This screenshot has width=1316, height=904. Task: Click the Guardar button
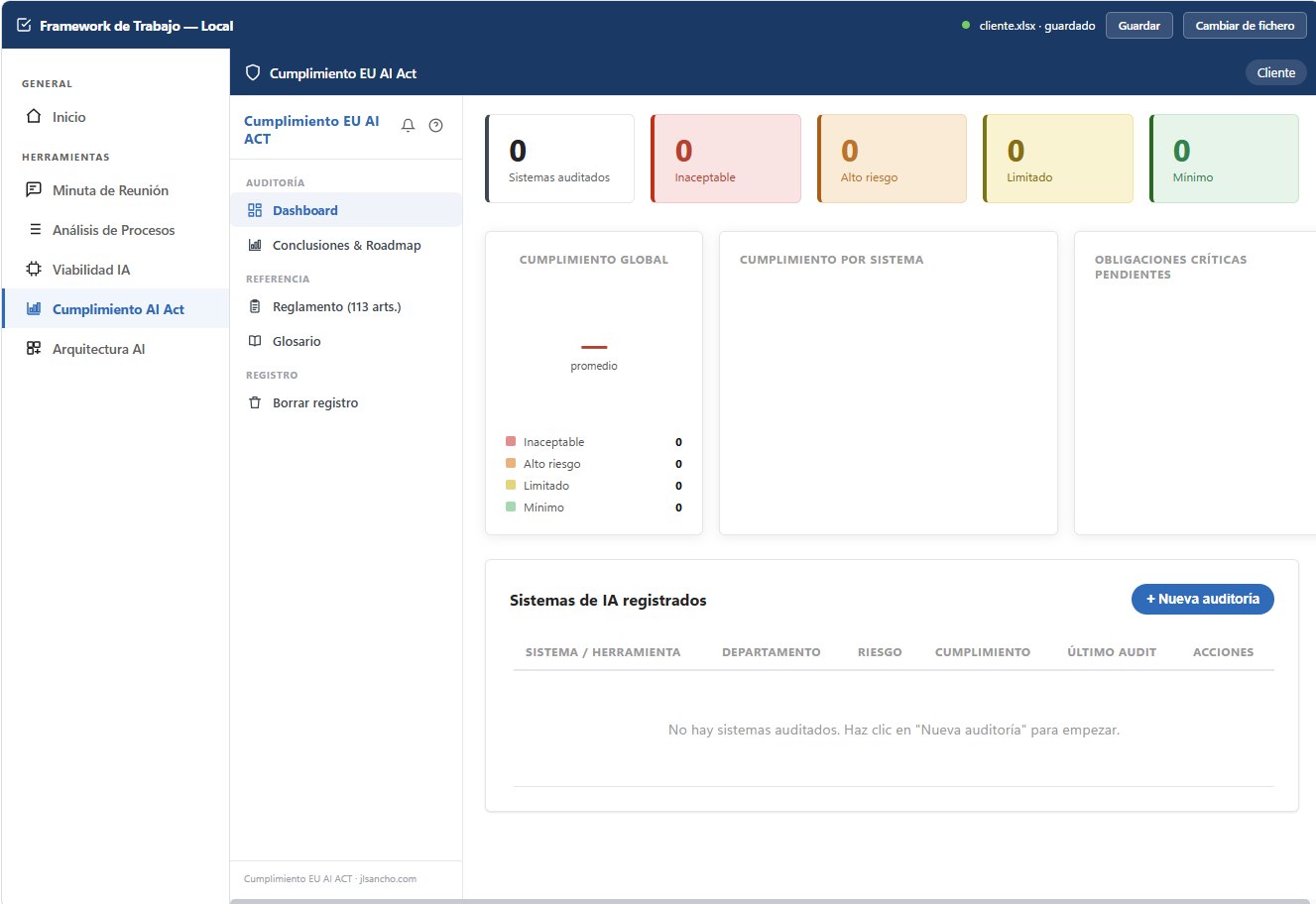tap(1139, 26)
